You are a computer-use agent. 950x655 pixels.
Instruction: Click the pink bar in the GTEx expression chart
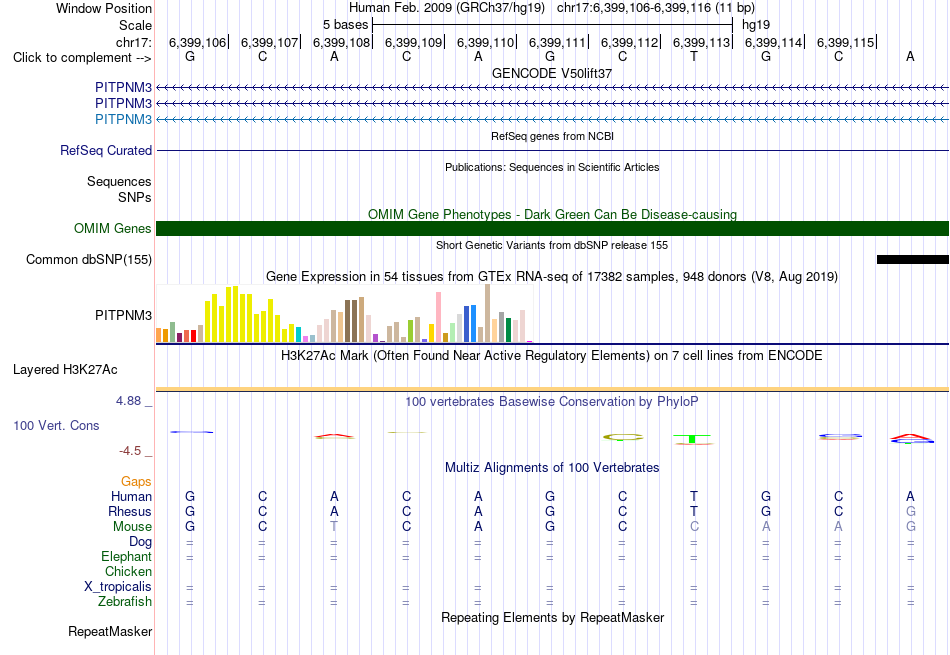point(438,318)
